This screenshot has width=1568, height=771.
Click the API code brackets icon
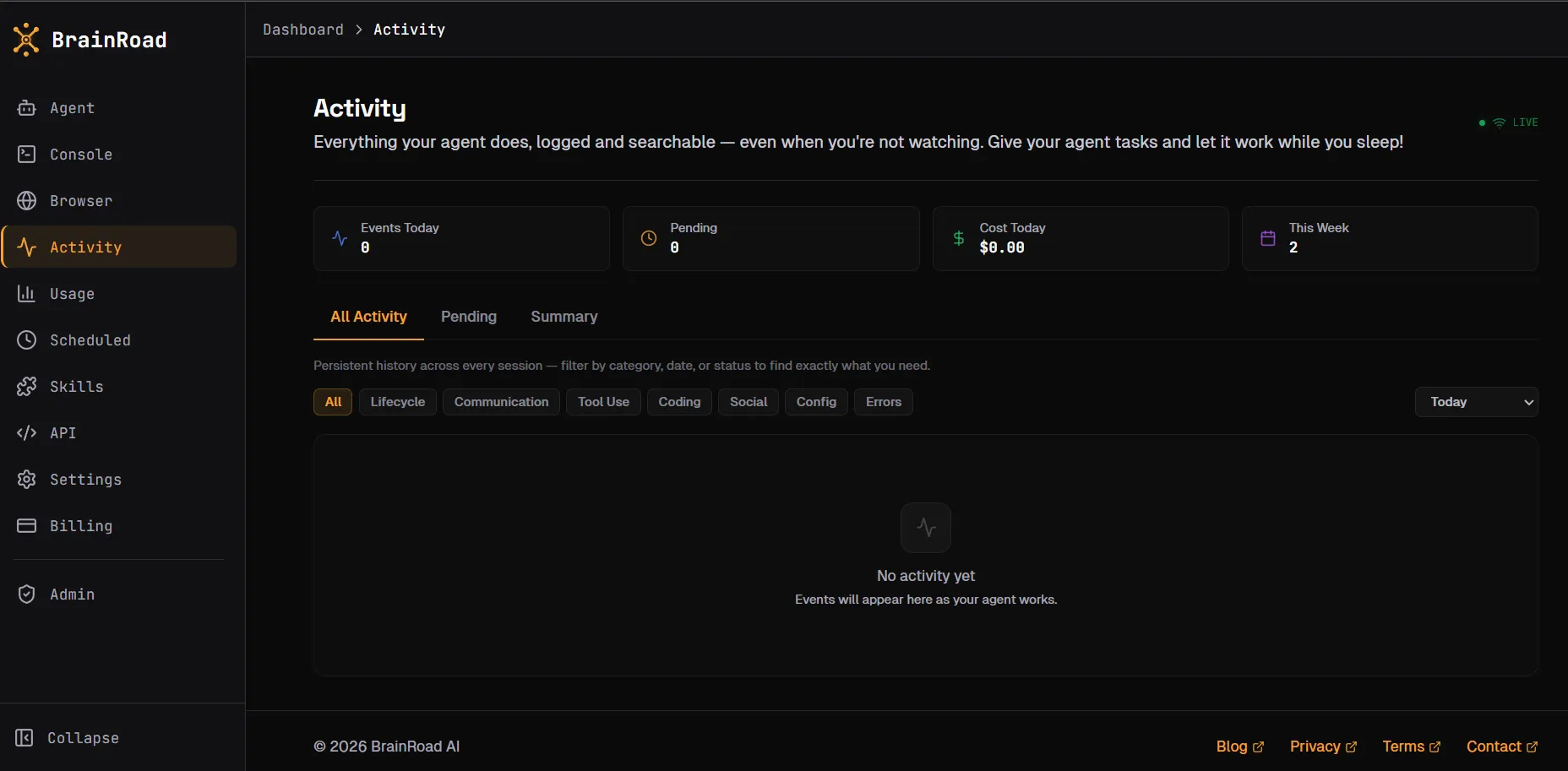[x=27, y=433]
